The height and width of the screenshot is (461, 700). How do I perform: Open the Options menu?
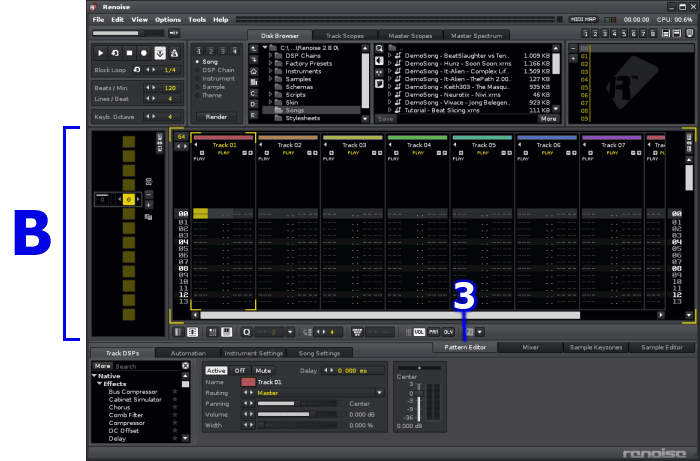[x=168, y=20]
